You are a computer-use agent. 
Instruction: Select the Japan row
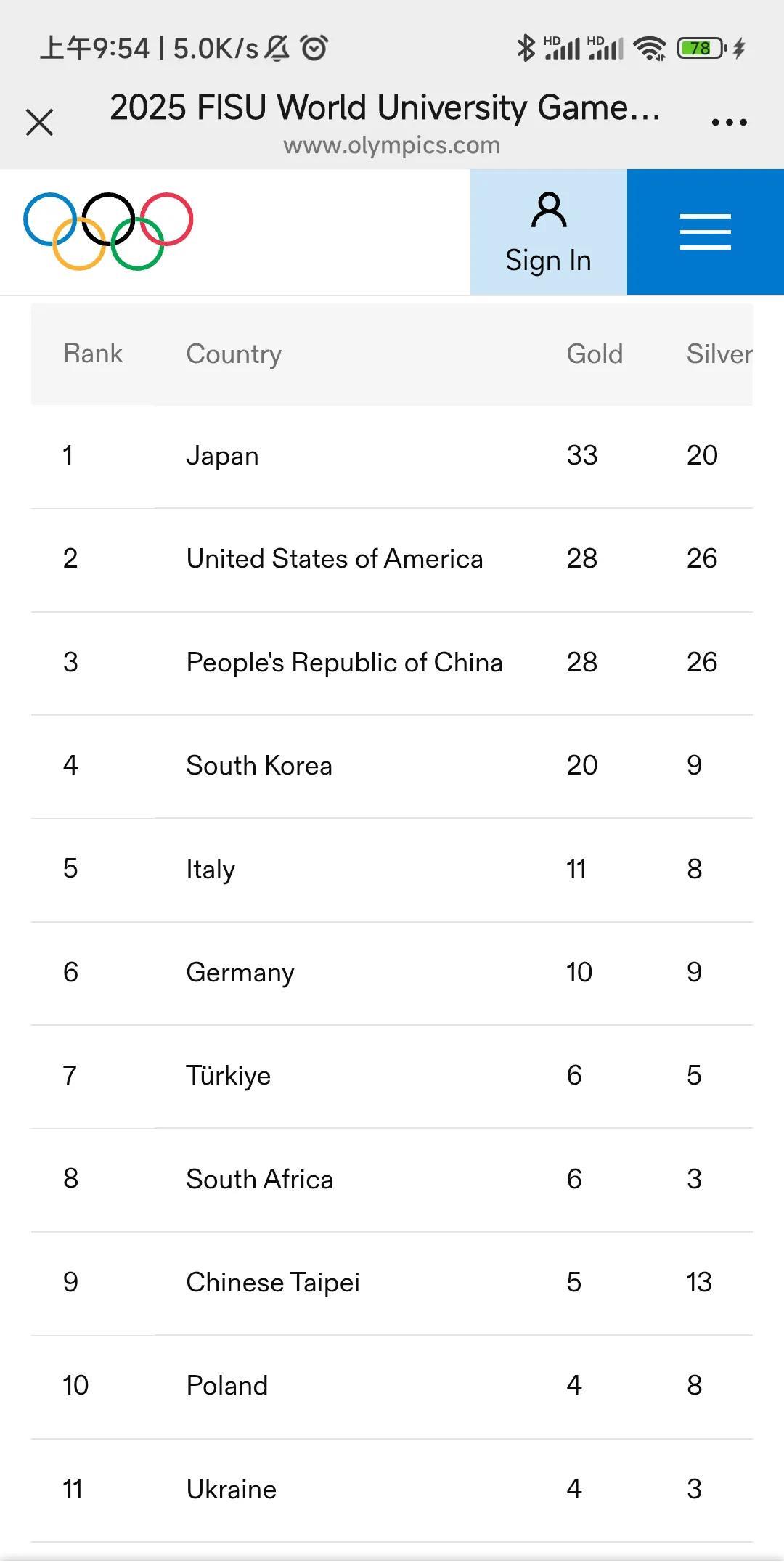click(392, 456)
